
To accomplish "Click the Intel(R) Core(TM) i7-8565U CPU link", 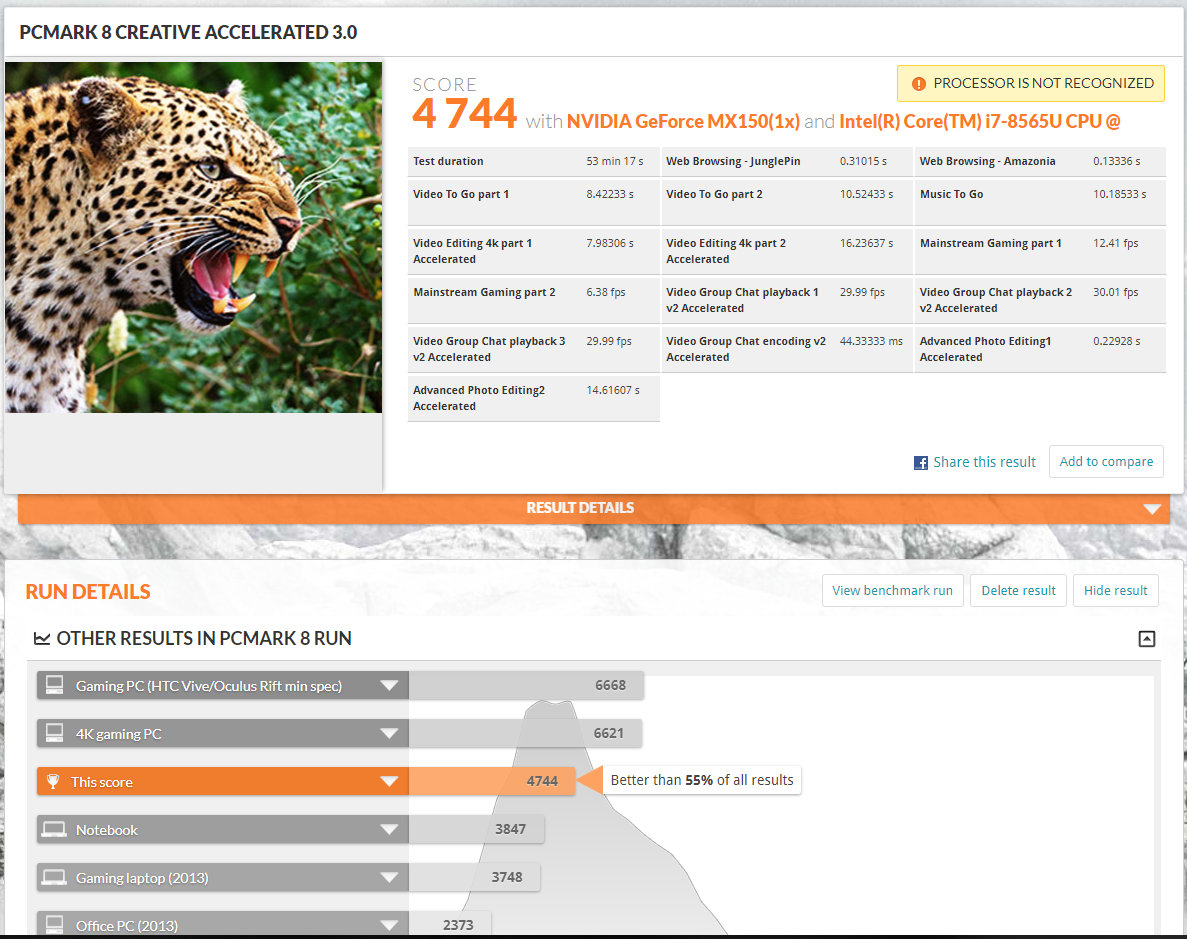I will pos(980,121).
